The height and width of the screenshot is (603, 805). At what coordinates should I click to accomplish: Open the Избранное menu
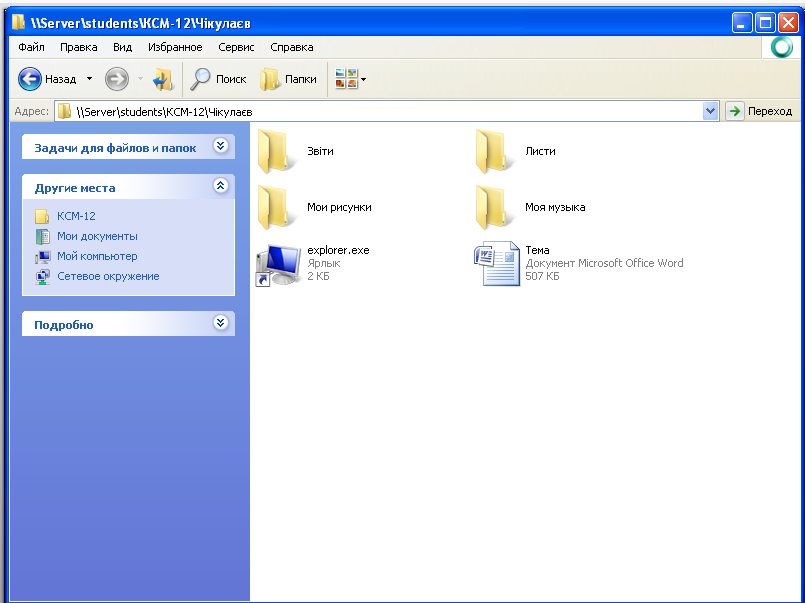pos(175,47)
